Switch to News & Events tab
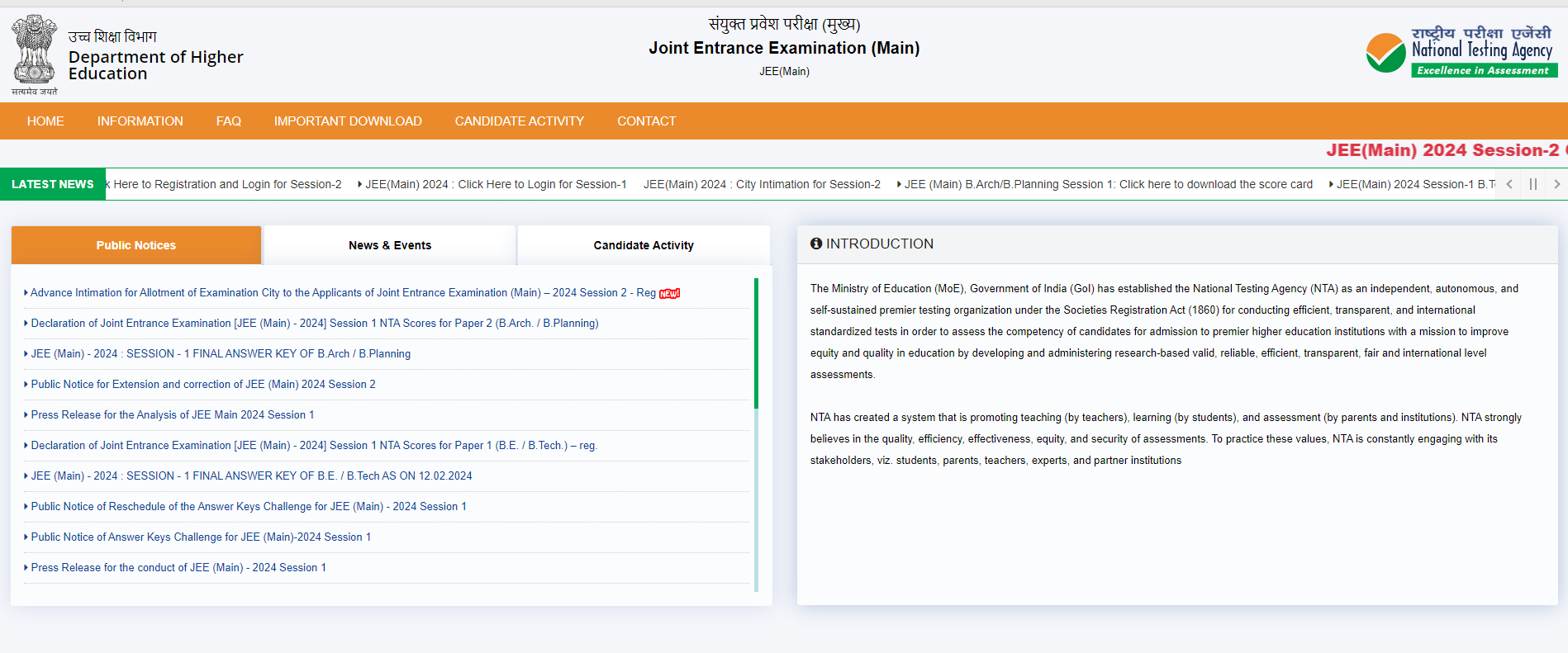1568x653 pixels. 390,245
